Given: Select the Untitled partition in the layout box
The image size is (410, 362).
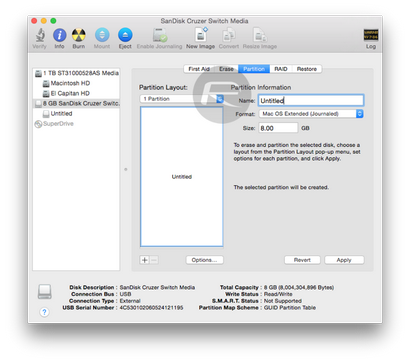Looking at the screenshot, I should click(x=182, y=177).
